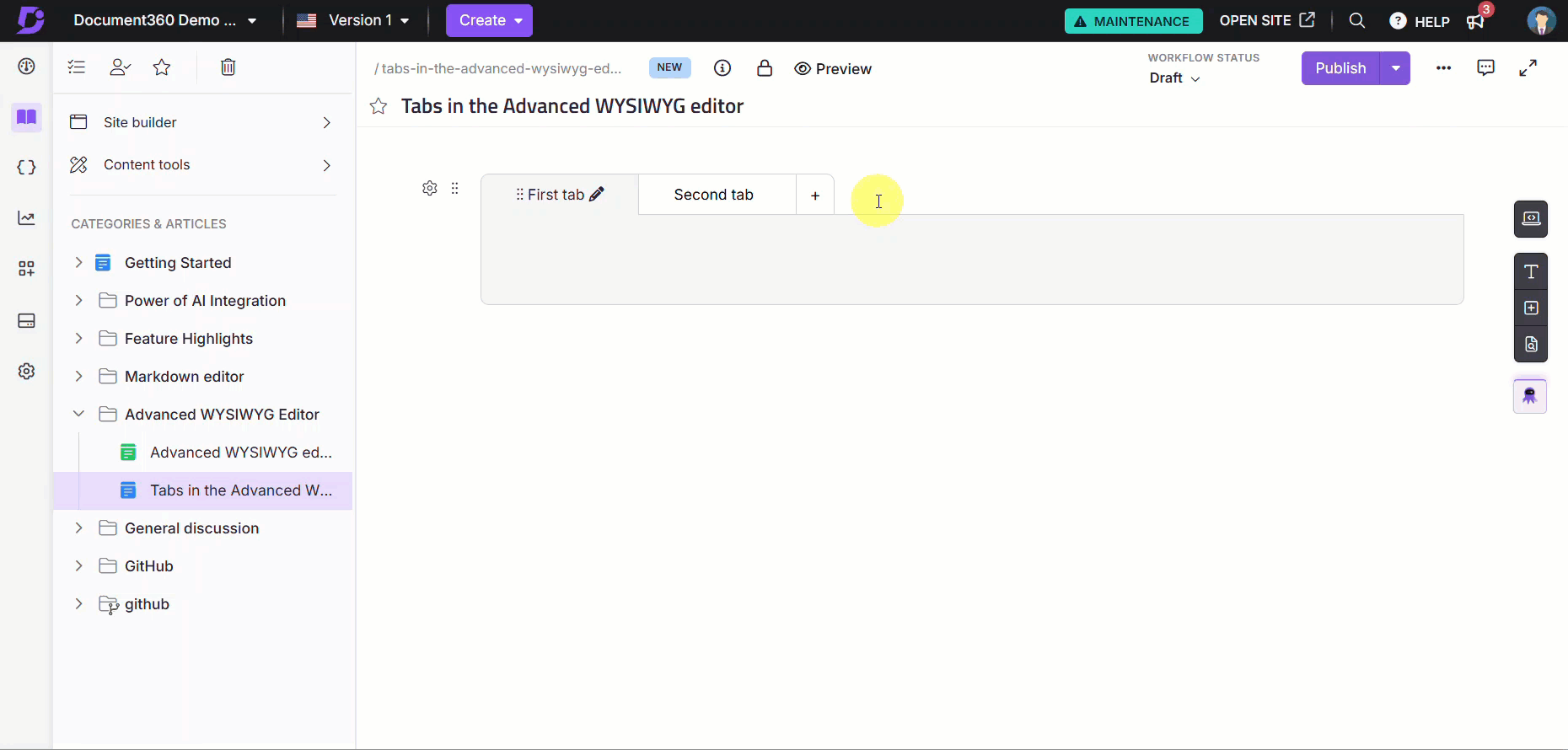The height and width of the screenshot is (750, 1568).
Task: Enter fullscreen with expand arrows icon
Action: (1528, 68)
